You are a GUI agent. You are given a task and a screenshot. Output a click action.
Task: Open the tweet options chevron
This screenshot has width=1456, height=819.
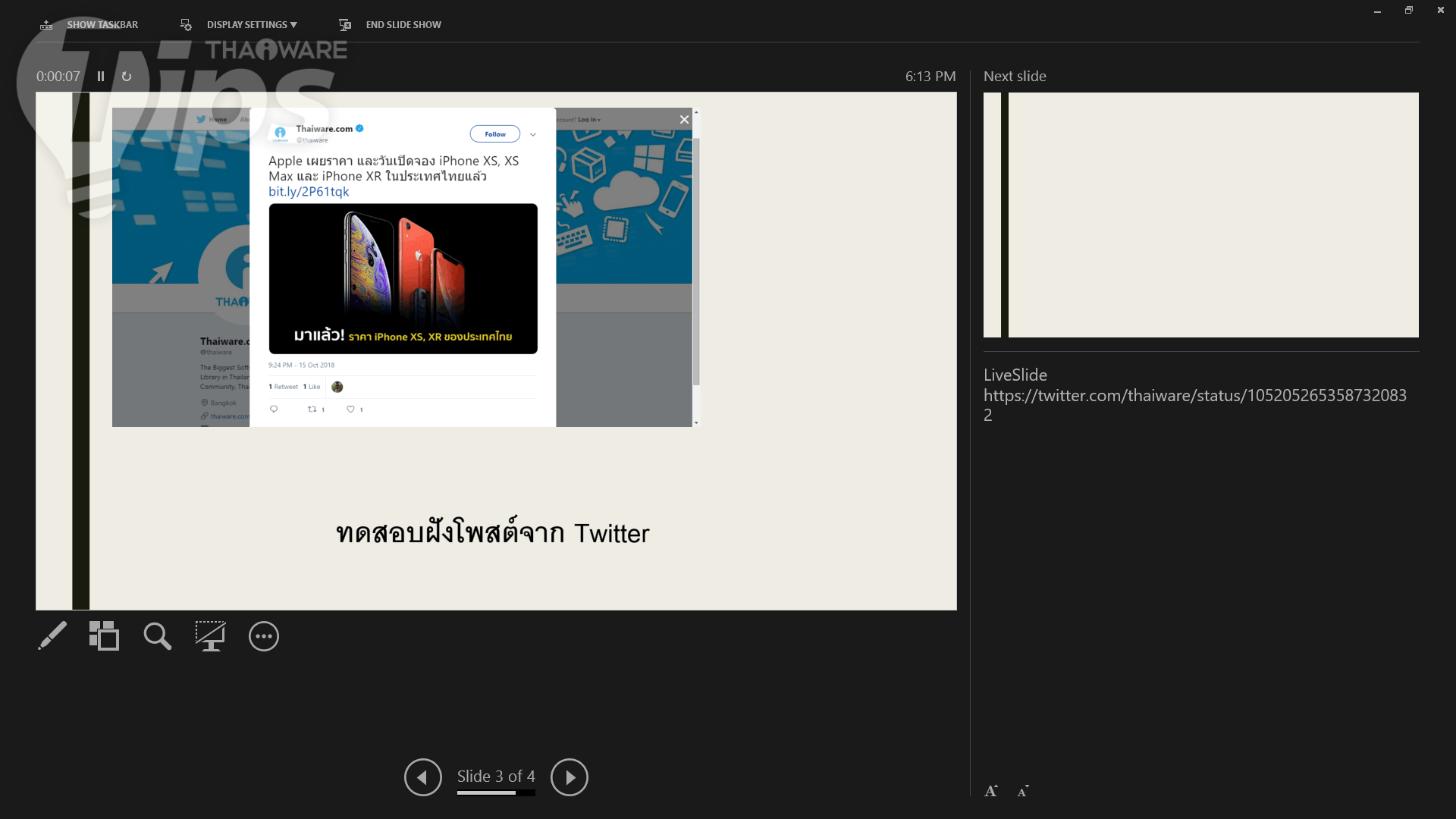(533, 134)
